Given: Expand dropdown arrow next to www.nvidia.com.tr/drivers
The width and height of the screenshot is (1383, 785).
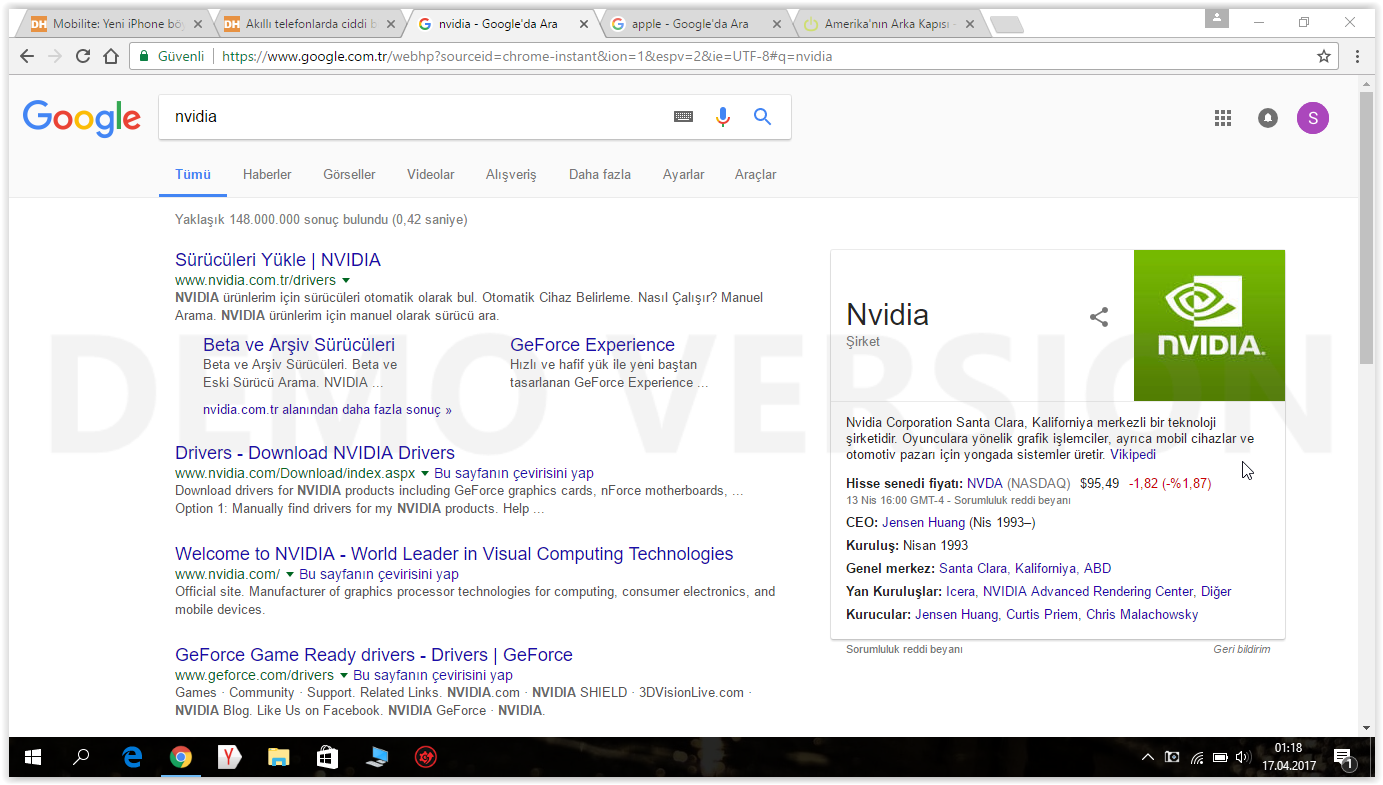Looking at the screenshot, I should point(346,281).
